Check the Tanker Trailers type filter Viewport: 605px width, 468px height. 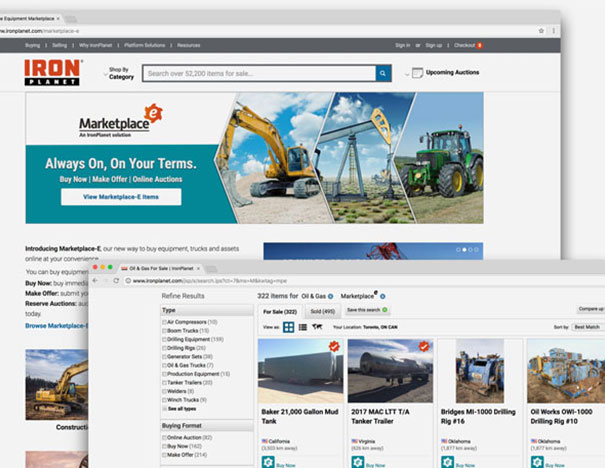coord(164,383)
